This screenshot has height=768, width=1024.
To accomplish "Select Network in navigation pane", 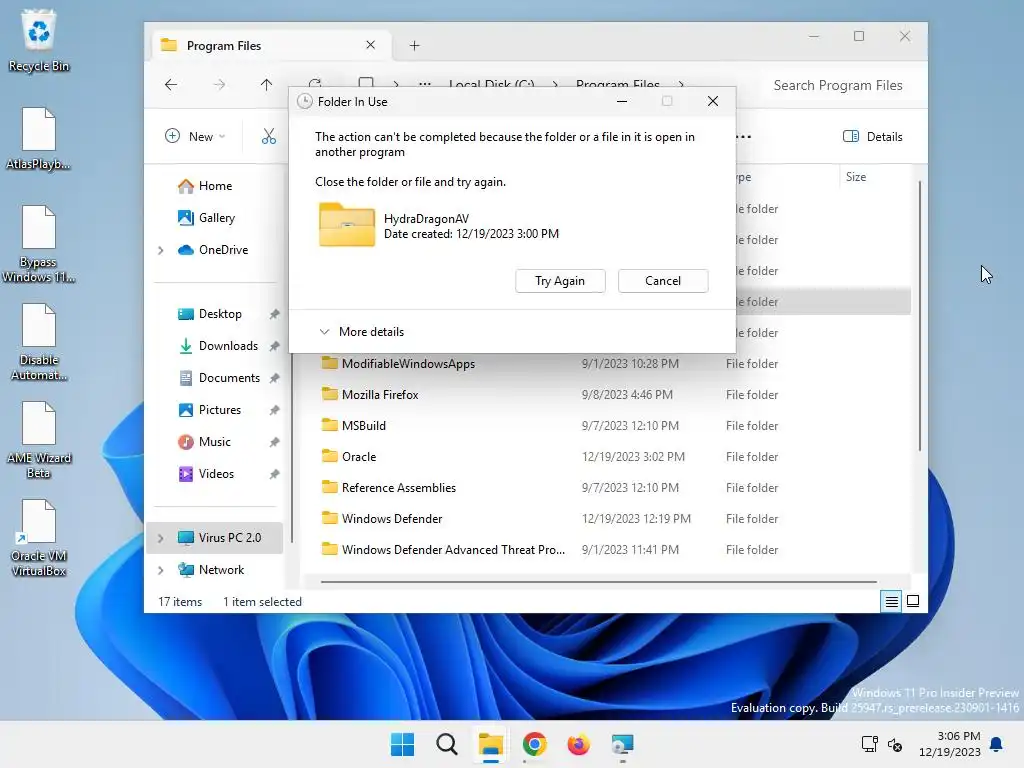I will pyautogui.click(x=211, y=570).
